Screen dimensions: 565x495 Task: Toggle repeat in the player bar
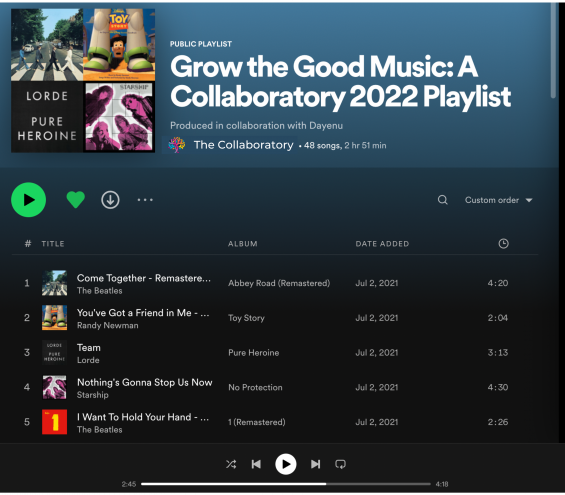[341, 464]
